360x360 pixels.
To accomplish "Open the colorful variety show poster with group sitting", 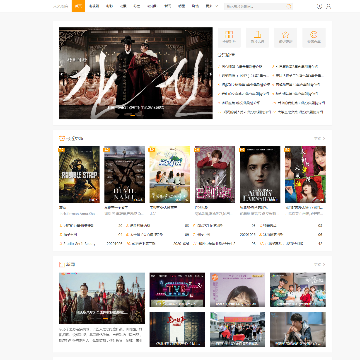I will coord(170,174).
